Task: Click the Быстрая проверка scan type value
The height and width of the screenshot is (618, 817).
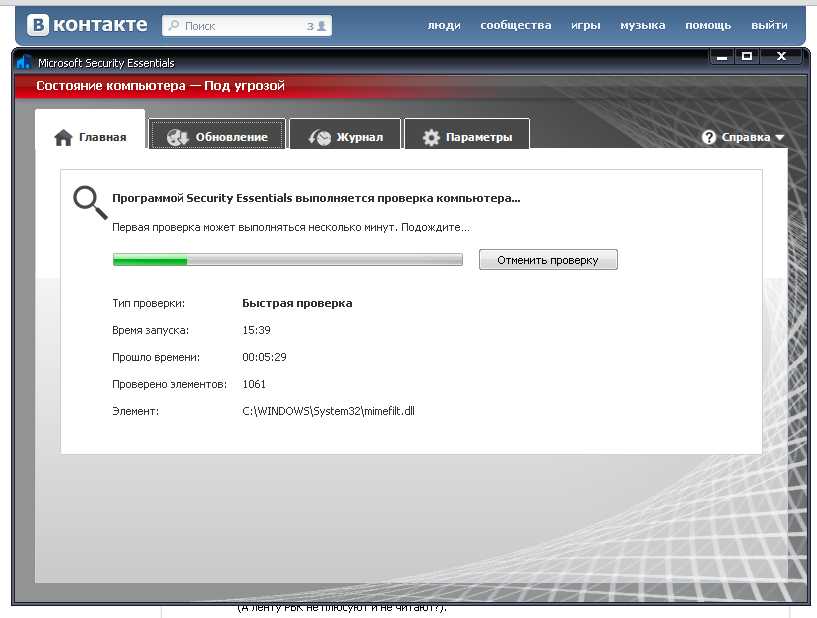Action: click(297, 303)
